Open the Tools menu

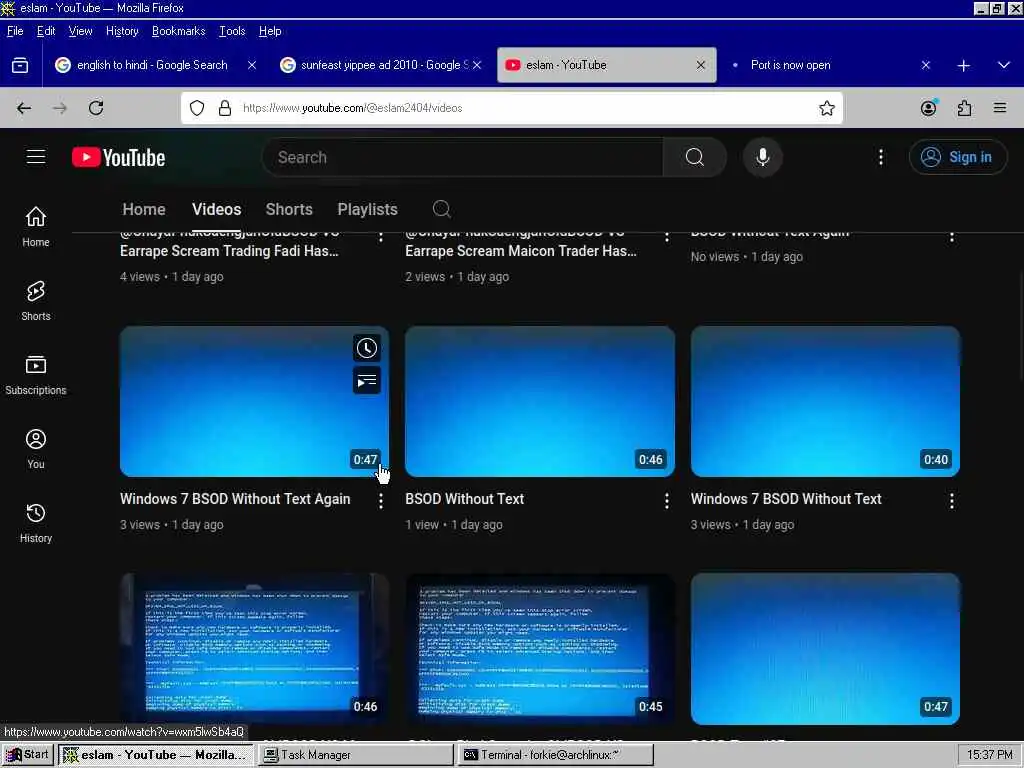(x=232, y=31)
